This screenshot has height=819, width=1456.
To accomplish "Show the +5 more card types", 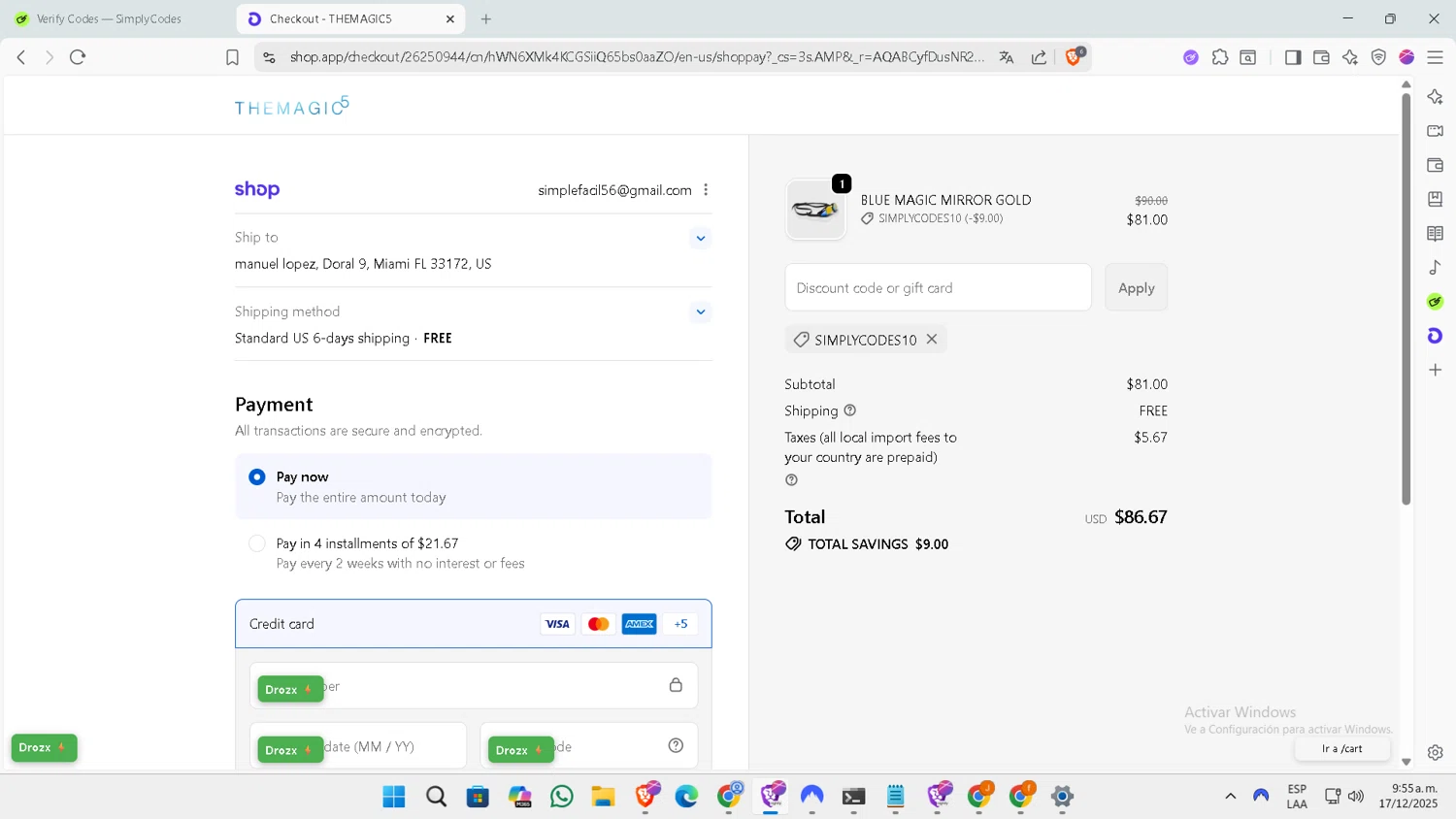I will pyautogui.click(x=680, y=624).
